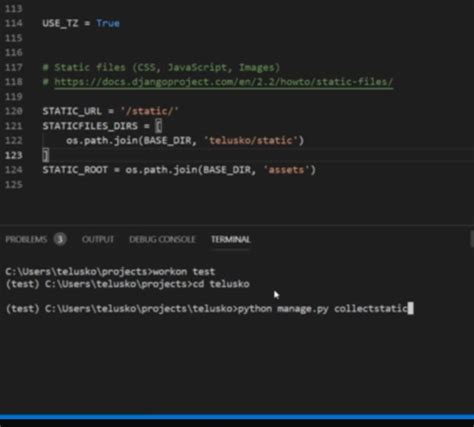Click the 'assets' string in STATIC_ROOT

click(x=286, y=170)
